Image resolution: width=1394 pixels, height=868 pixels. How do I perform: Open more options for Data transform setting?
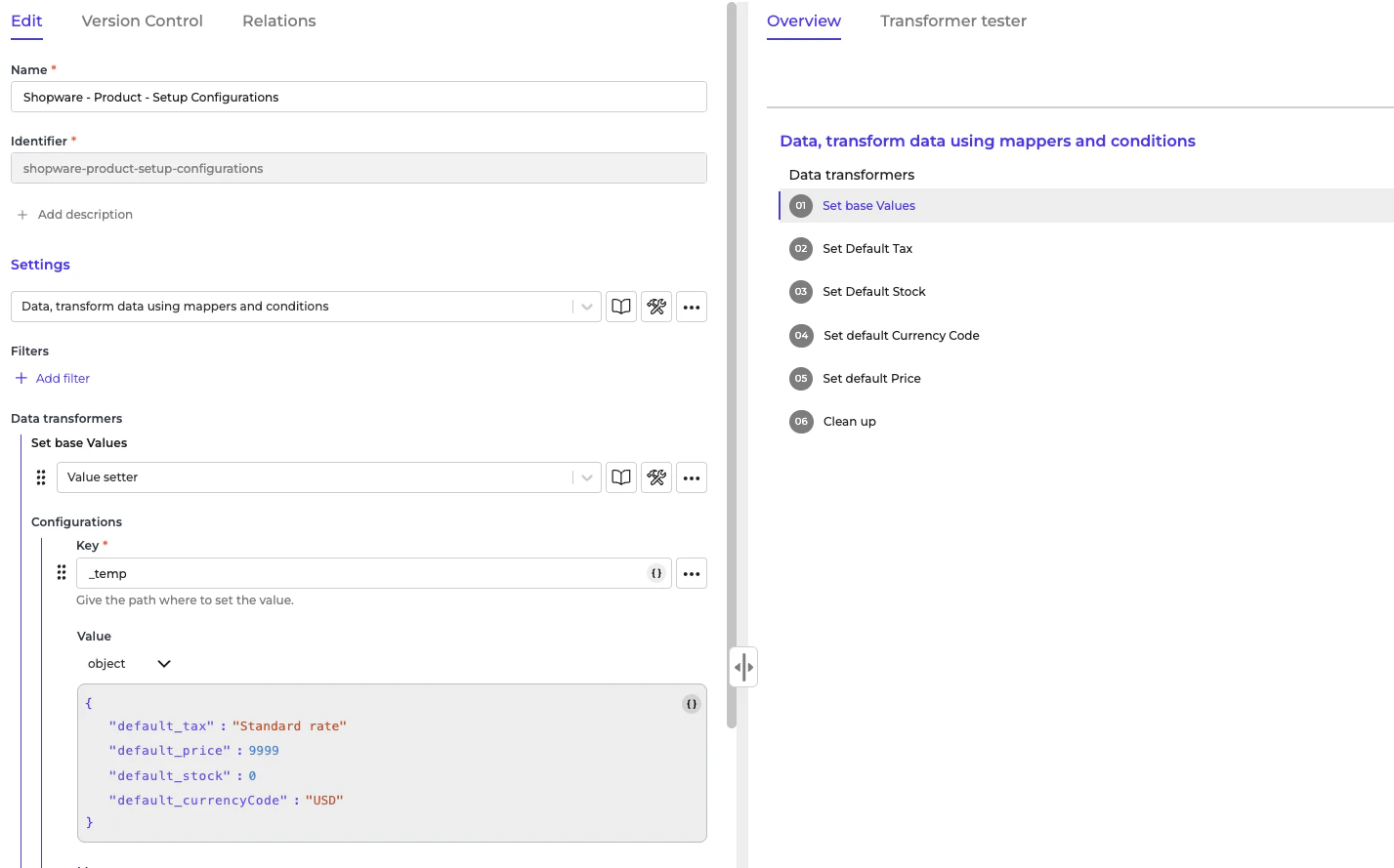pyautogui.click(x=692, y=307)
